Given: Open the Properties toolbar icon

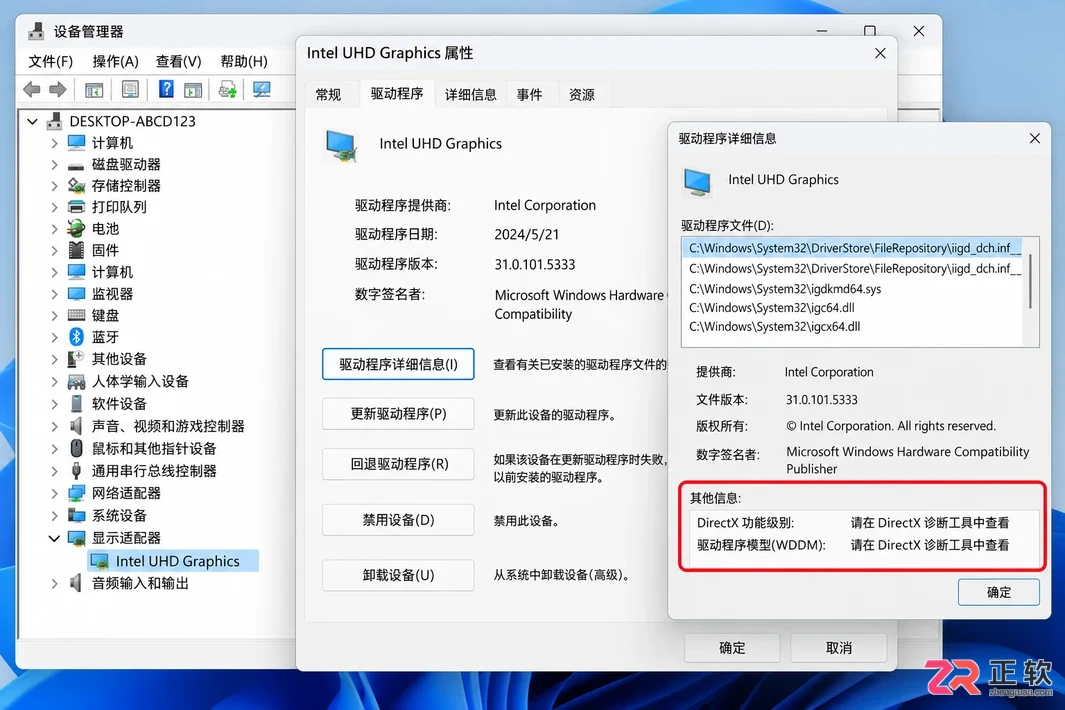Looking at the screenshot, I should (x=130, y=89).
